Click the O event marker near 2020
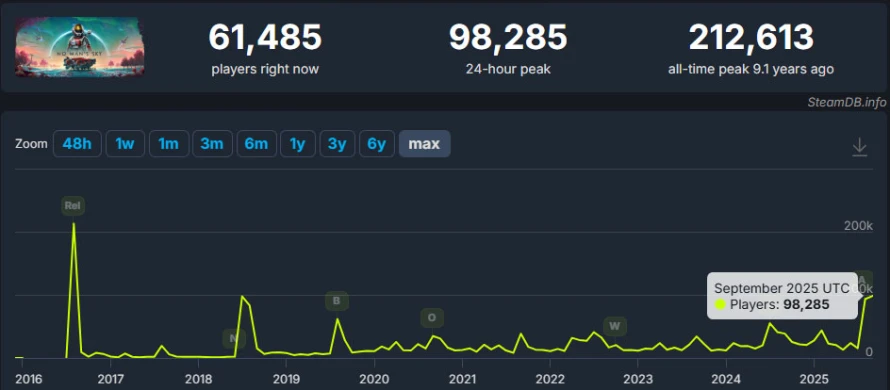 pos(432,317)
